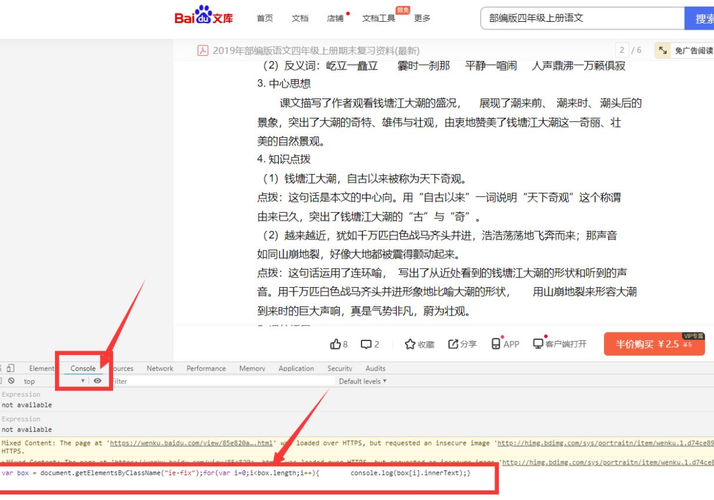Click the clear console icon
The image size is (714, 500).
pyautogui.click(x=11, y=381)
